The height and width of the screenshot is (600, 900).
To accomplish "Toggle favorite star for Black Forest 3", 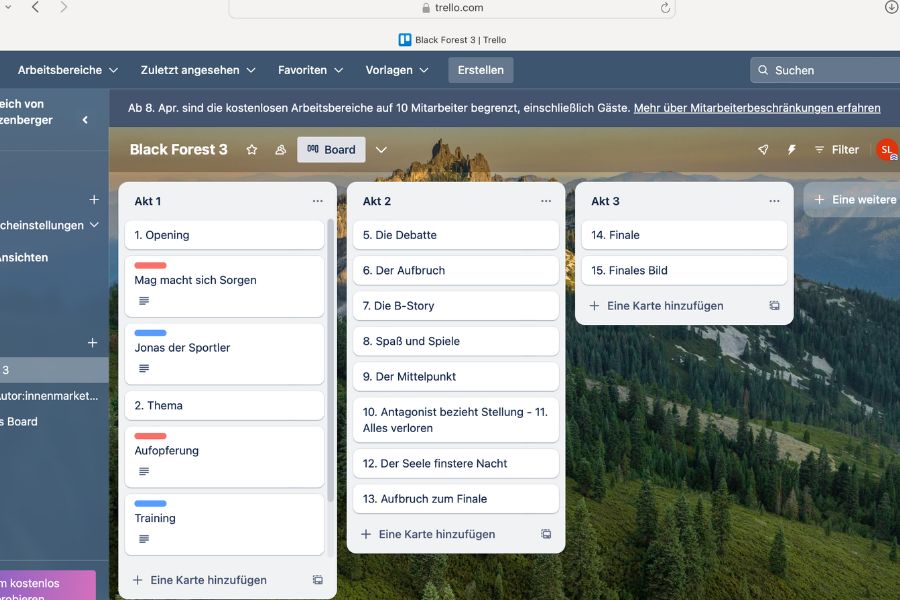I will coord(251,149).
